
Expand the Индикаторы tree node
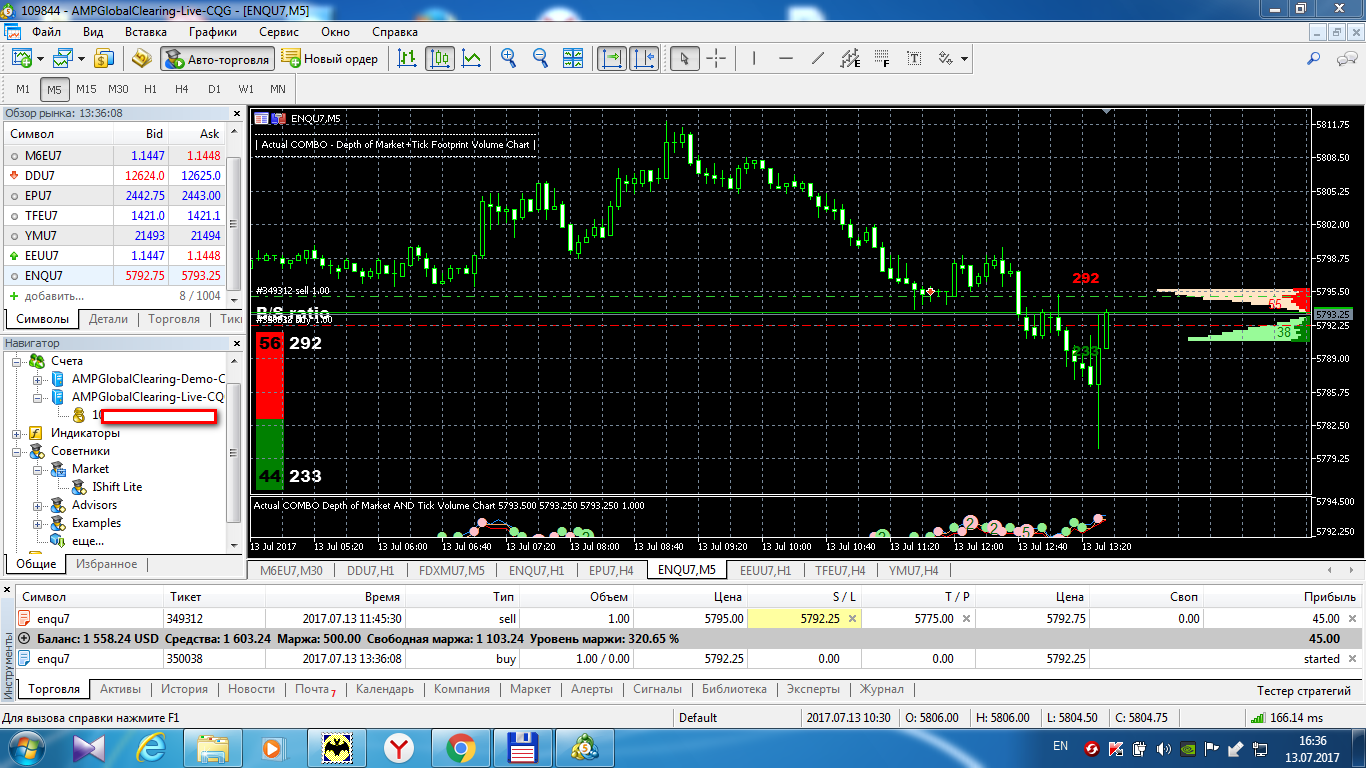click(x=16, y=433)
